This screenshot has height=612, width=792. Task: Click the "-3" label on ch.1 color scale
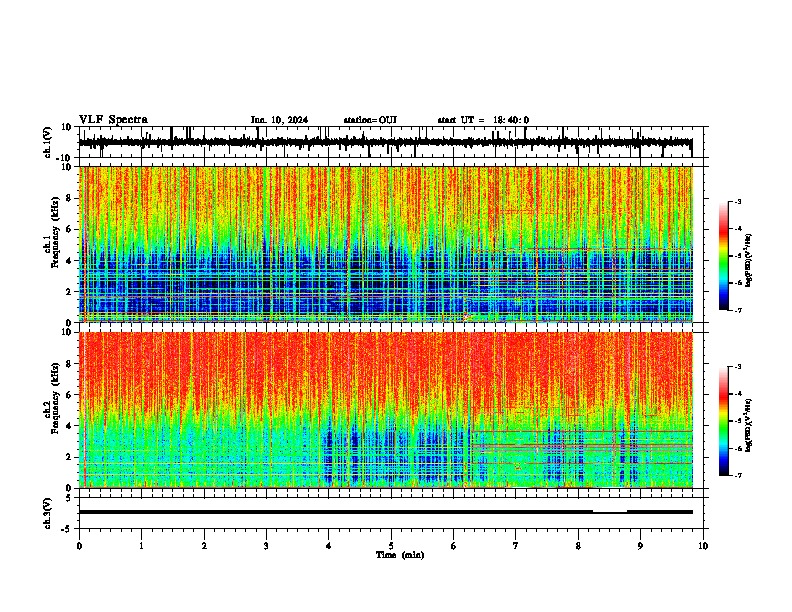click(737, 201)
